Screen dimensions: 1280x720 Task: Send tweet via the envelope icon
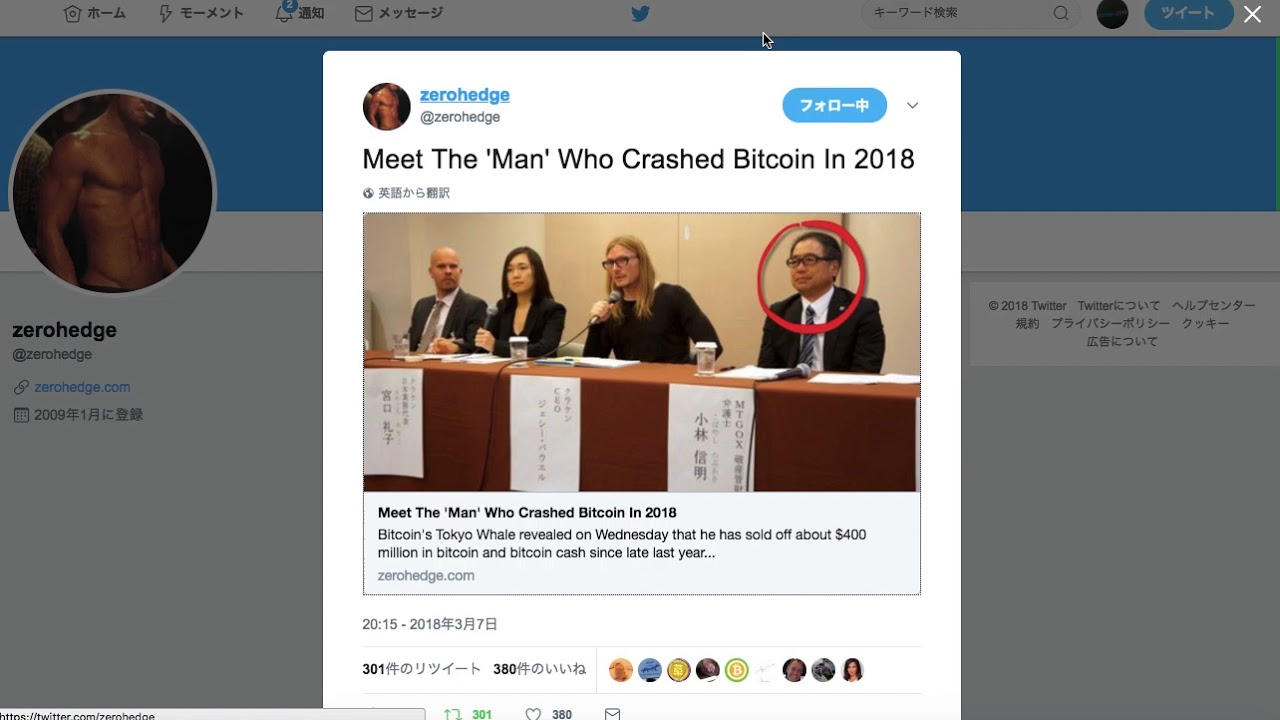[x=613, y=713]
